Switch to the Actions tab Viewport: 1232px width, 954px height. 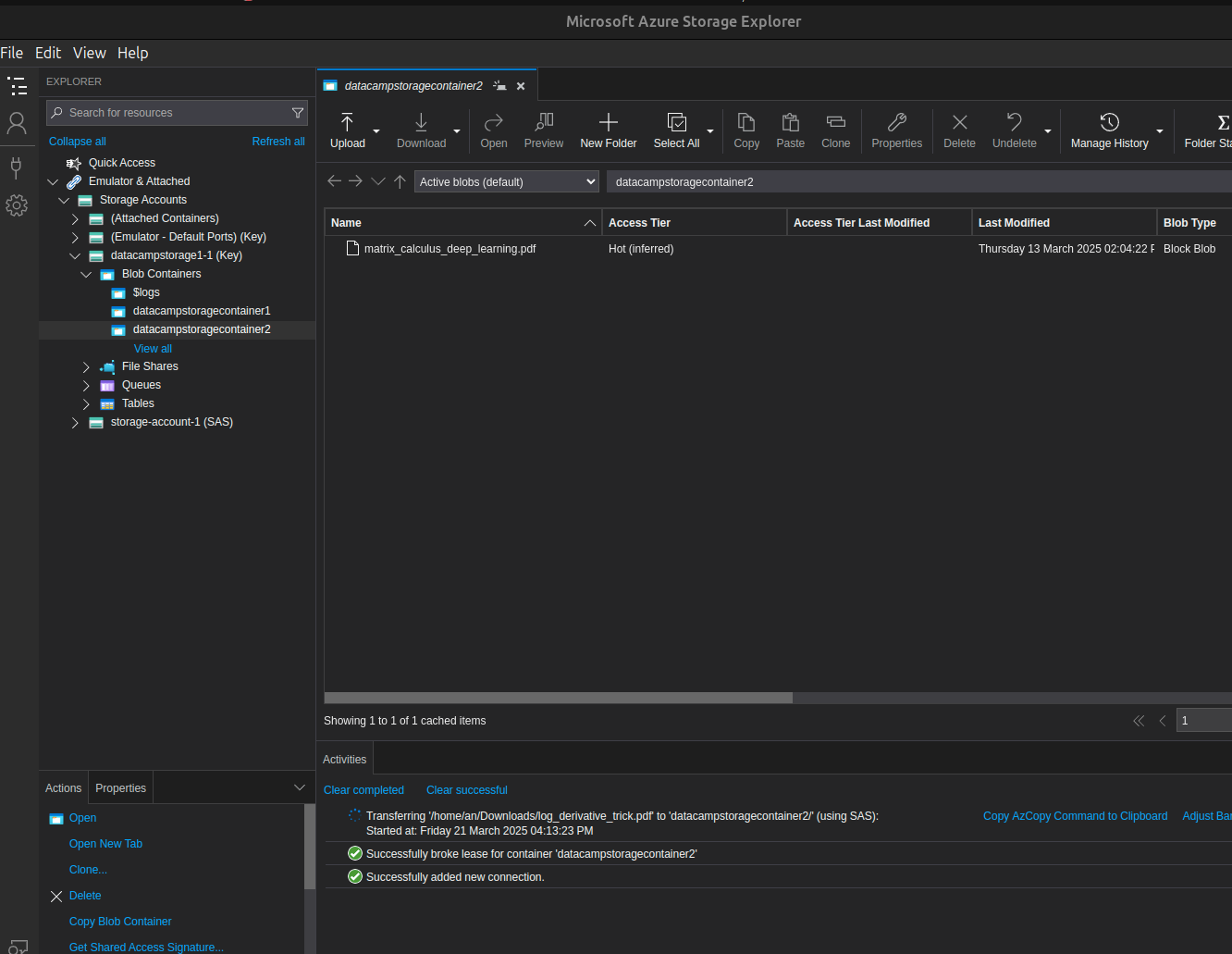tap(64, 787)
